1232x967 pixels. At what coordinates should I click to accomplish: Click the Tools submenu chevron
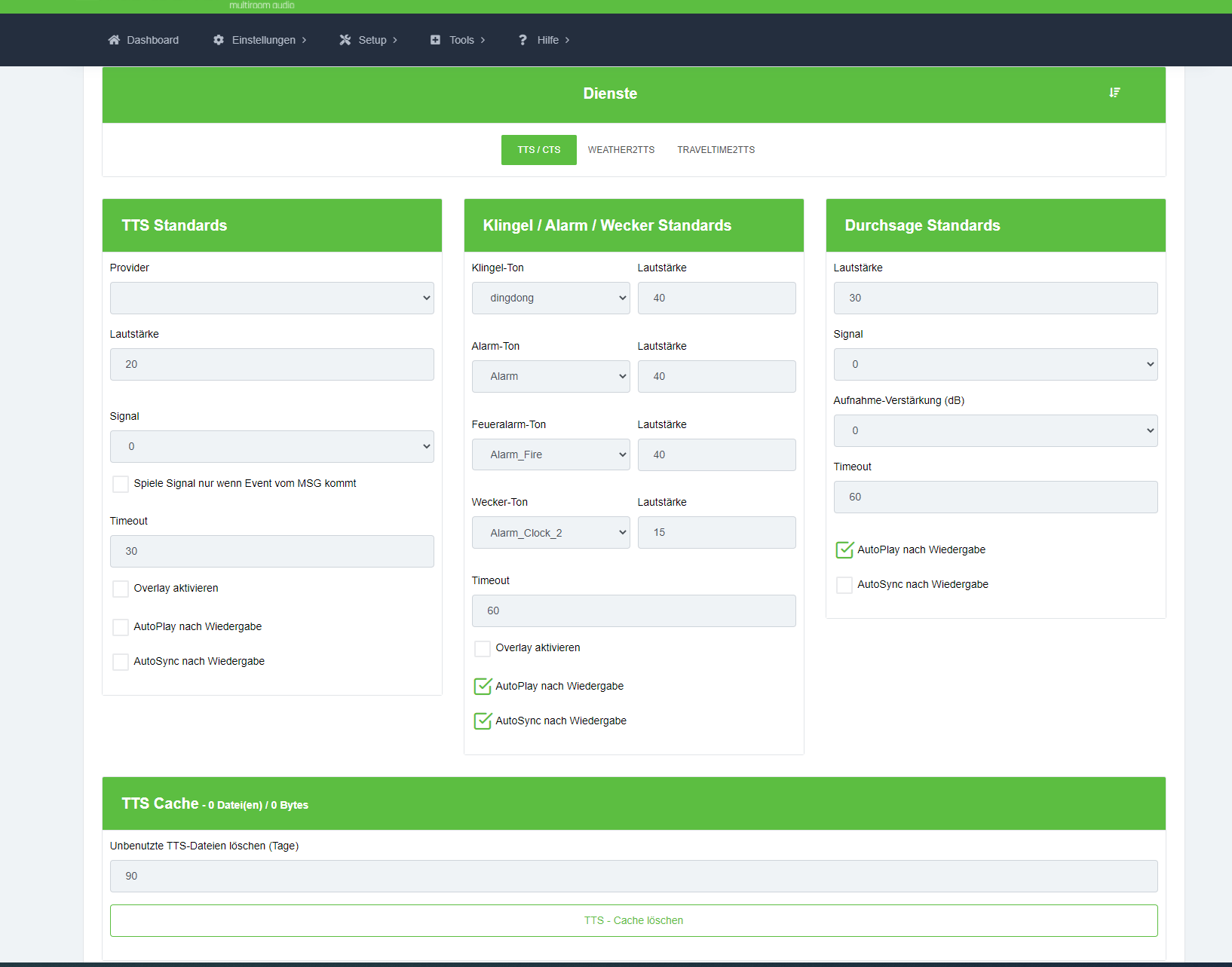[x=483, y=40]
